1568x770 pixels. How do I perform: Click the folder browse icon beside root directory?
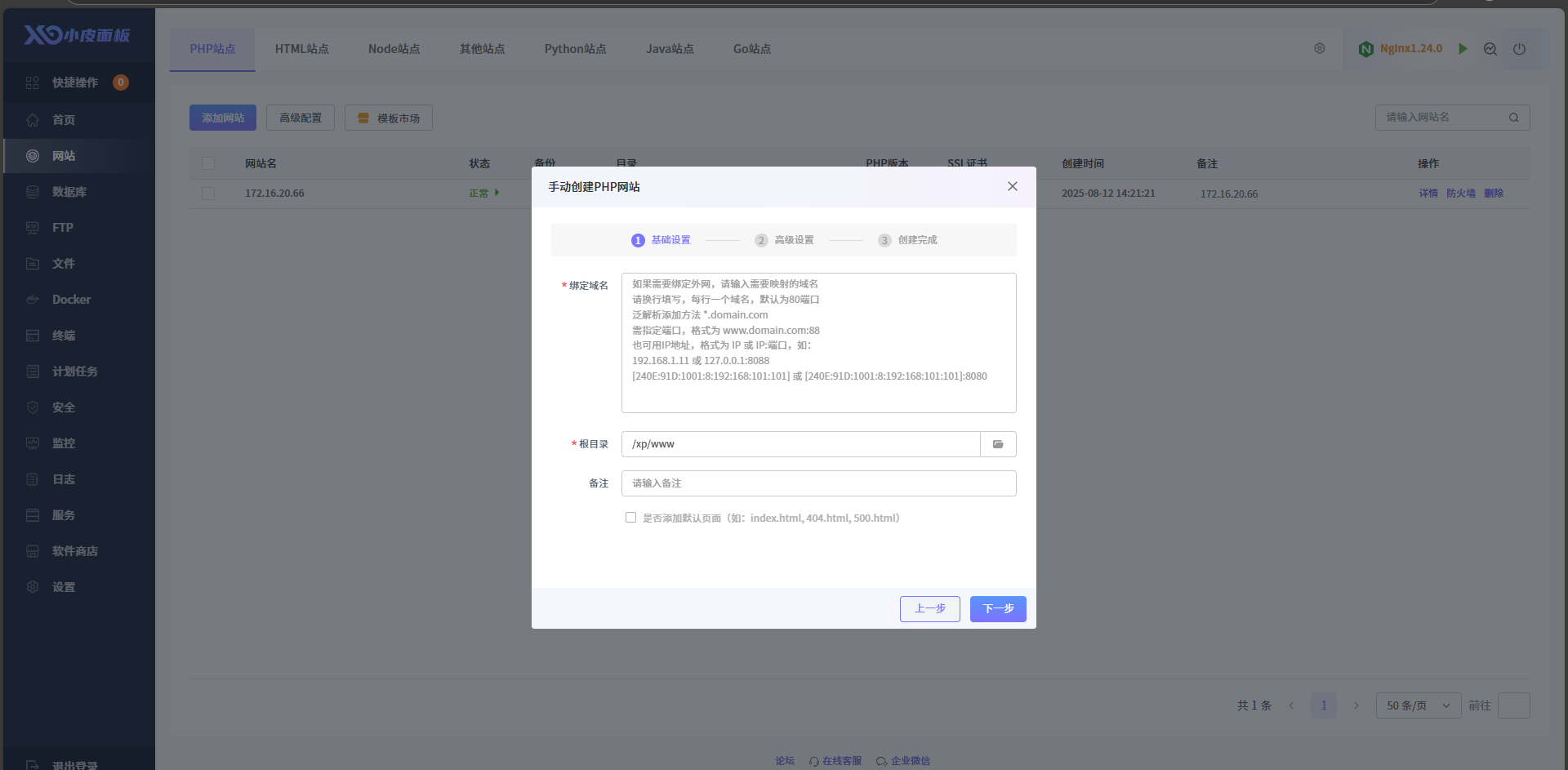[998, 444]
